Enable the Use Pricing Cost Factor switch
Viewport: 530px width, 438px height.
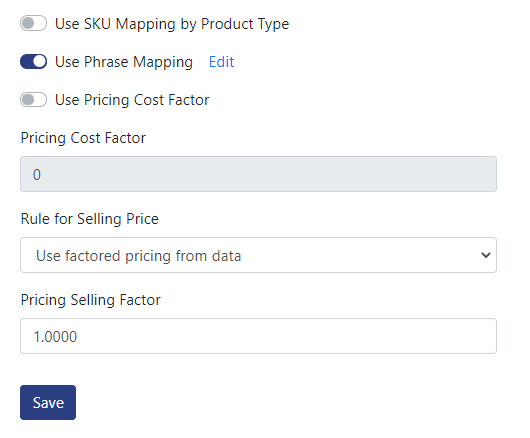point(33,100)
